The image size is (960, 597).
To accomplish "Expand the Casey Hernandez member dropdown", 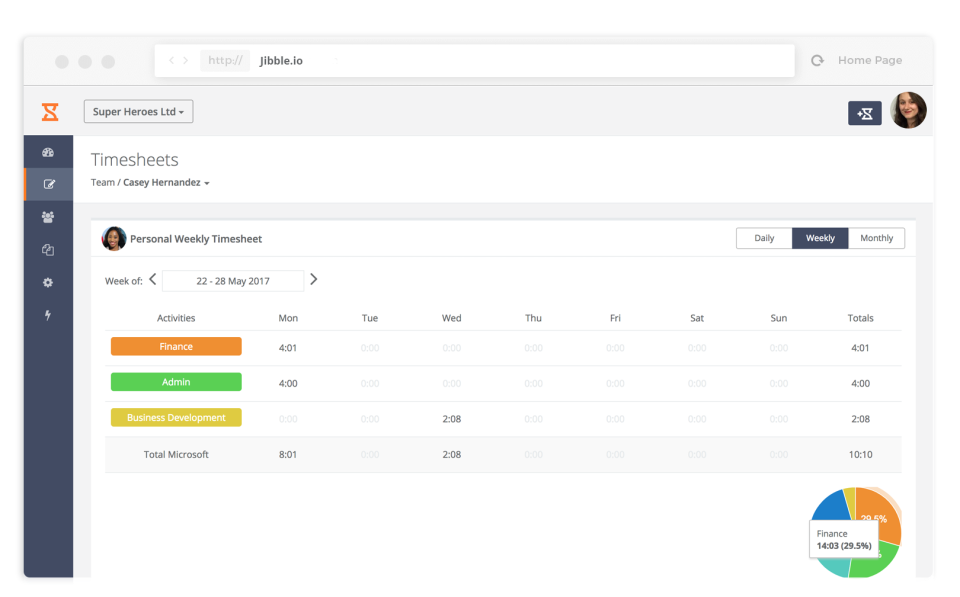I will 166,182.
